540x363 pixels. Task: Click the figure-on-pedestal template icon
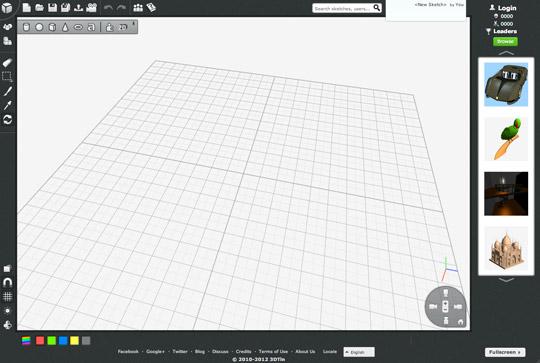tap(110, 27)
